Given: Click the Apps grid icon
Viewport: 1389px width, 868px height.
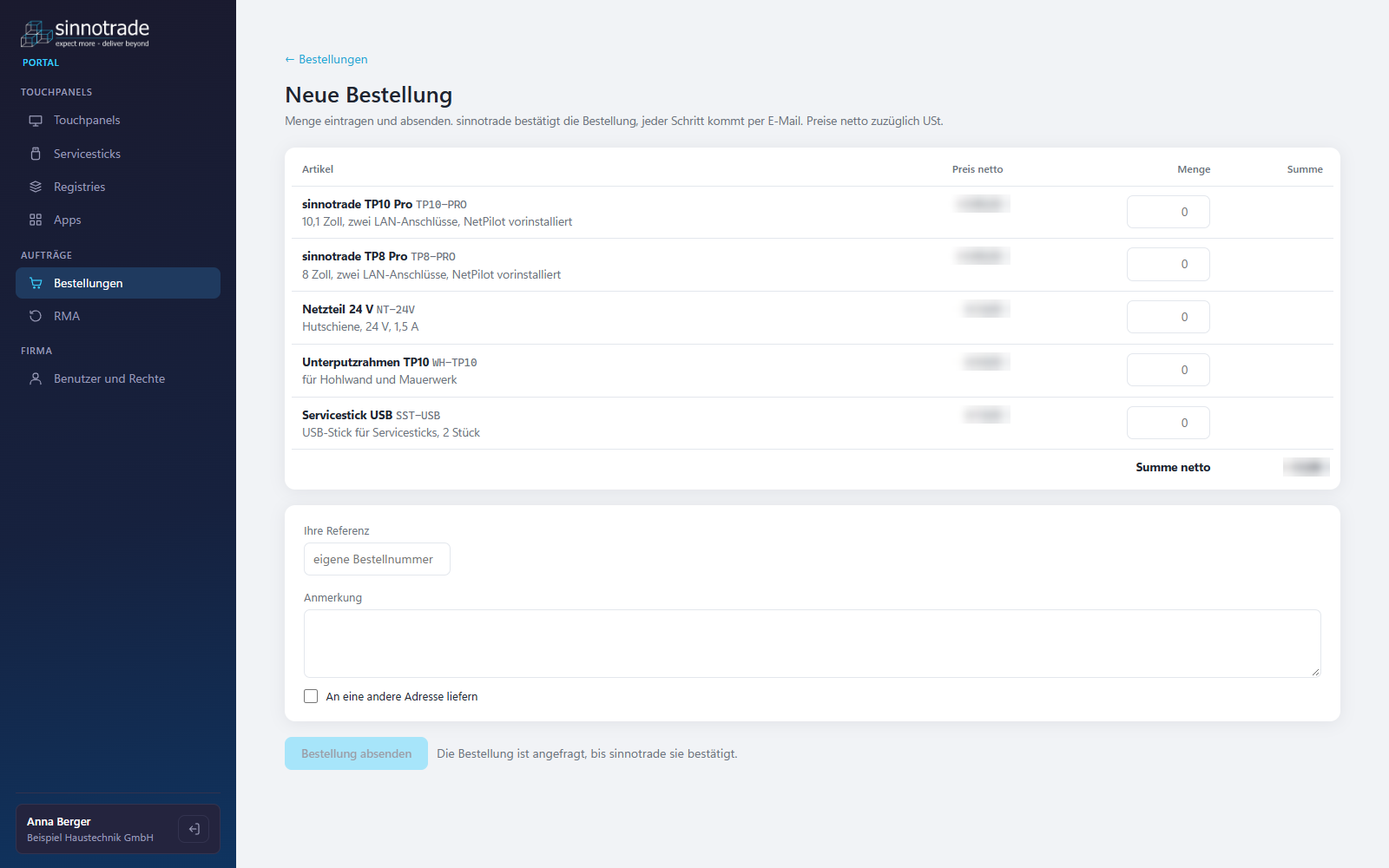Looking at the screenshot, I should pyautogui.click(x=36, y=220).
